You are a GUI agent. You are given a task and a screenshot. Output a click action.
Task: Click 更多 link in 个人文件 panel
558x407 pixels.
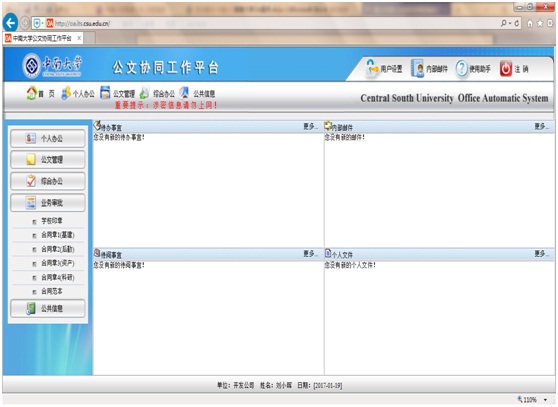tap(541, 254)
